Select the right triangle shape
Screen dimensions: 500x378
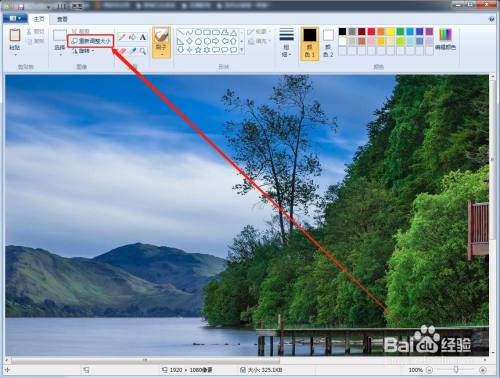point(181,41)
